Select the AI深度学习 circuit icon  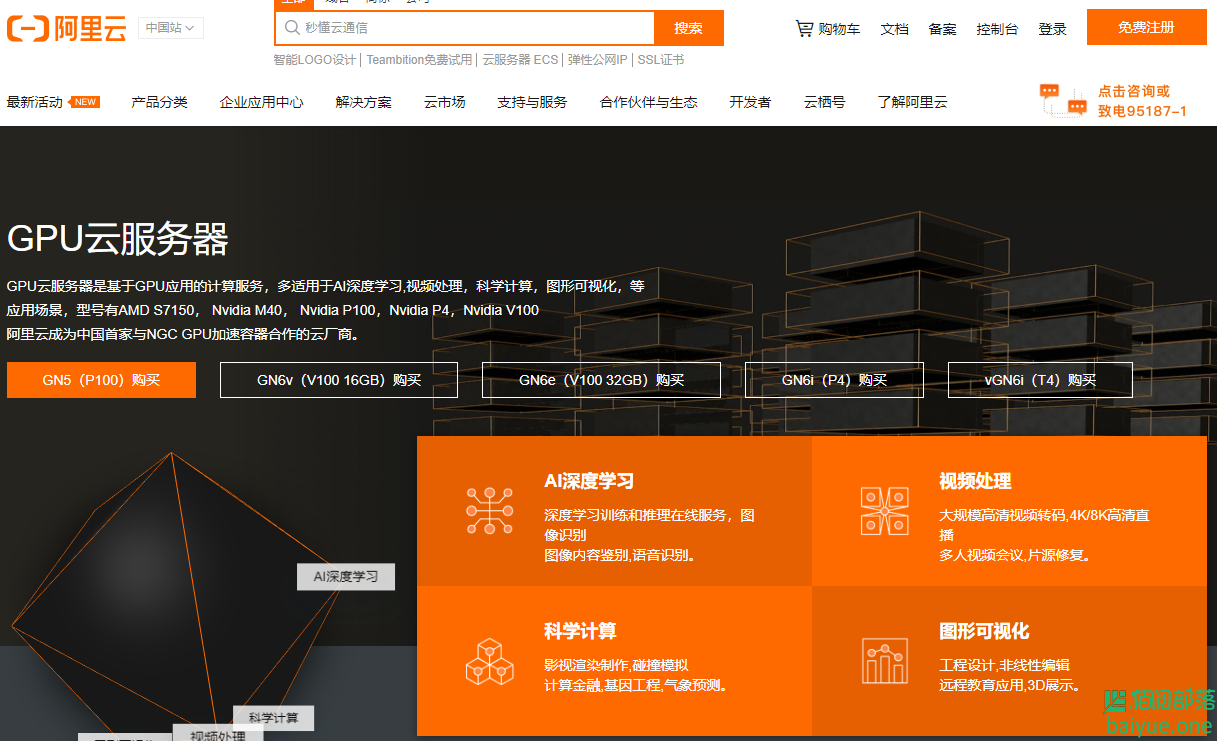coord(490,509)
